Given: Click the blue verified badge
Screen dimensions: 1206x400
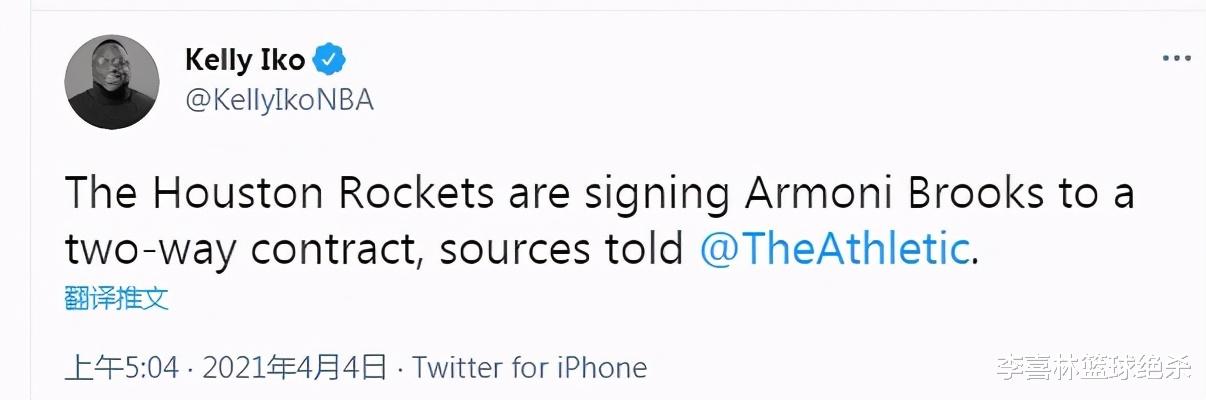Looking at the screenshot, I should (x=330, y=60).
